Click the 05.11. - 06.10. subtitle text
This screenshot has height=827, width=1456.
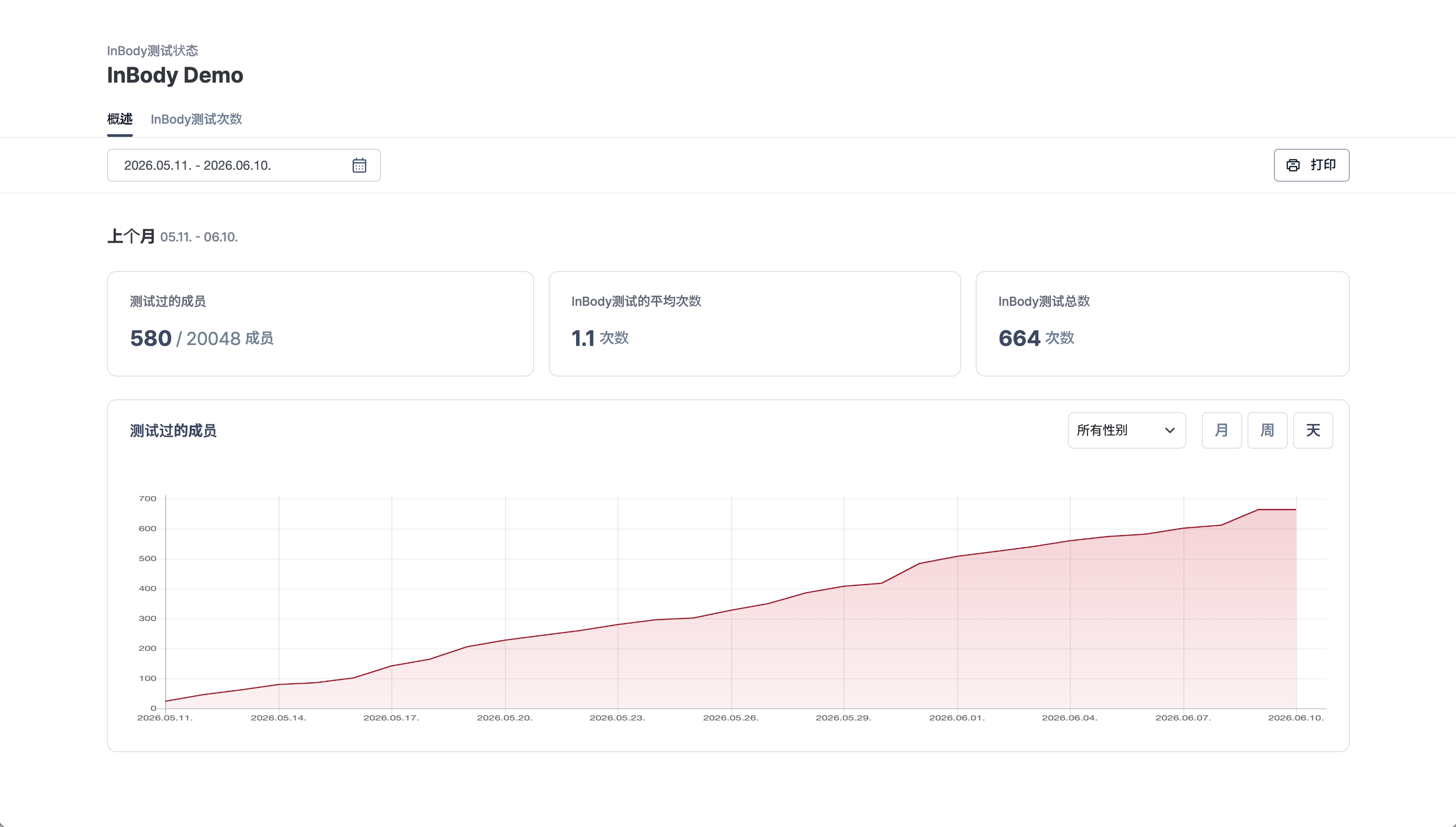click(x=199, y=237)
